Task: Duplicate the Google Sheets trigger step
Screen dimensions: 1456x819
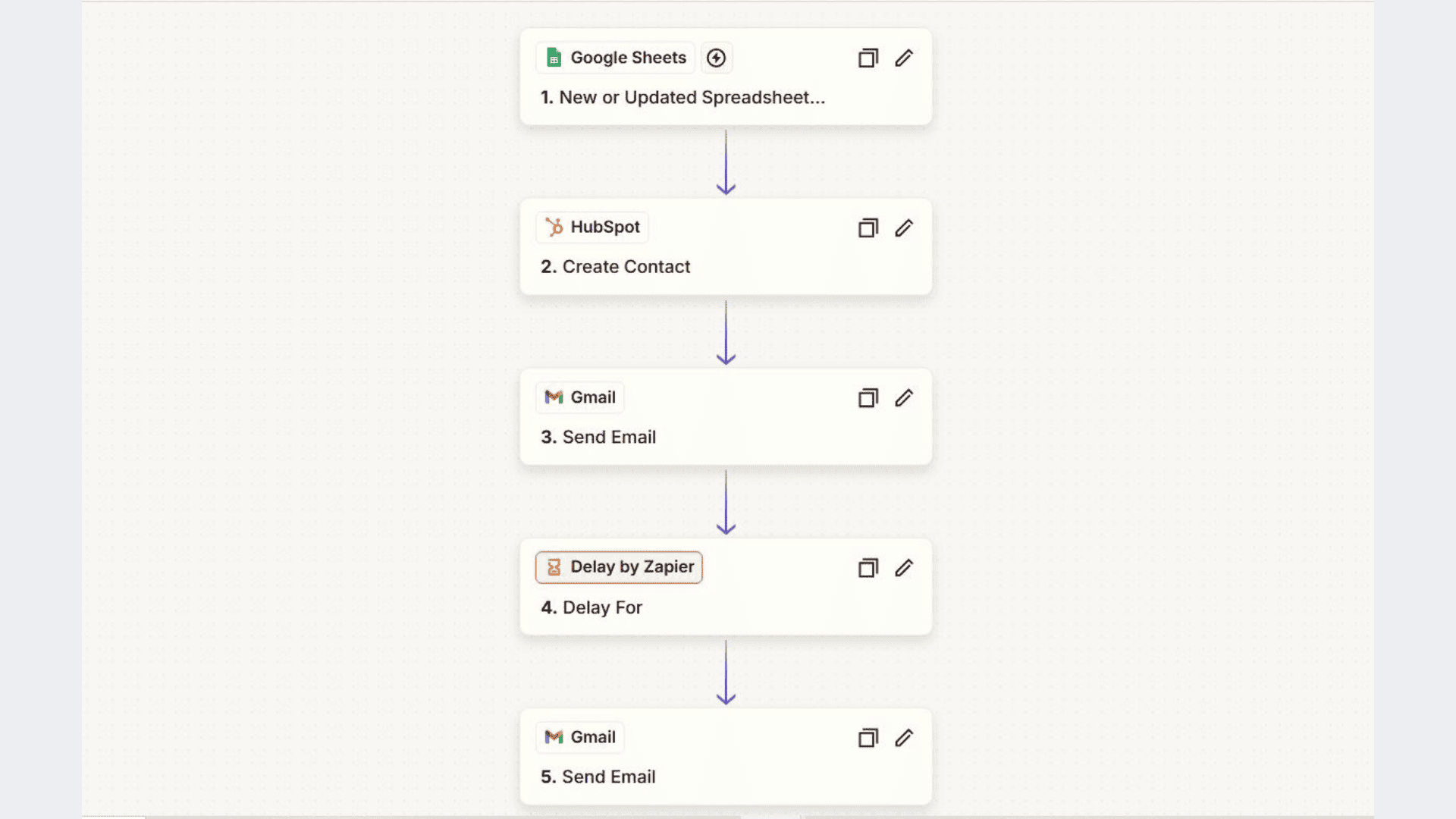Action: (868, 58)
